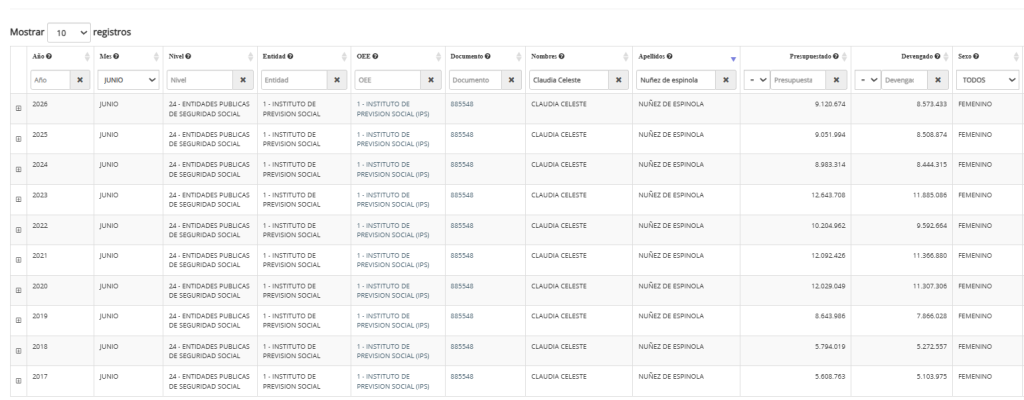Click the Sexo column help icon
This screenshot has height=400, width=1024.
point(976,57)
